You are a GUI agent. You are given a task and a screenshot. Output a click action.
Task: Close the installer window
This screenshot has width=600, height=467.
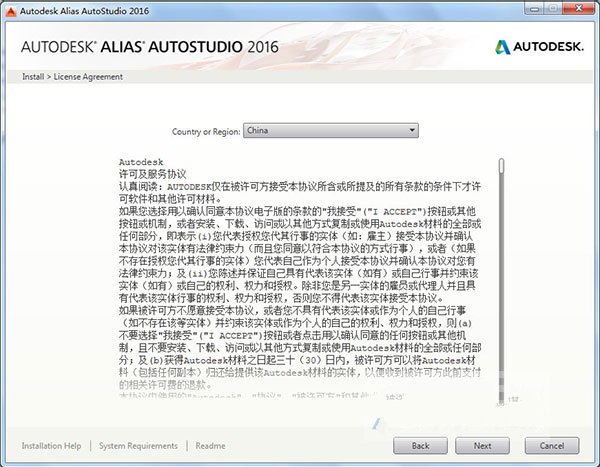pos(579,8)
